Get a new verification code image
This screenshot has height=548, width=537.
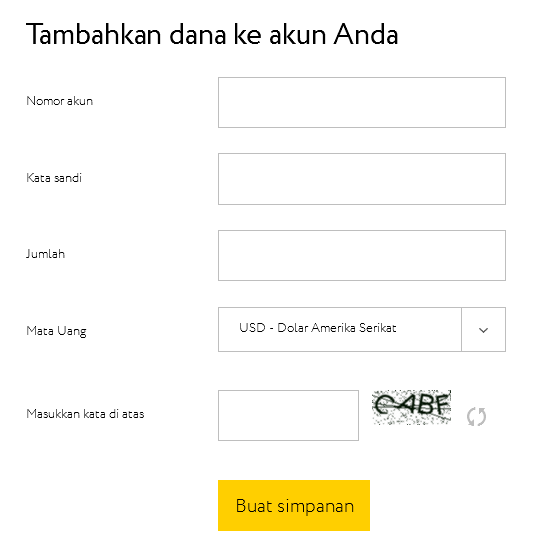point(476,417)
